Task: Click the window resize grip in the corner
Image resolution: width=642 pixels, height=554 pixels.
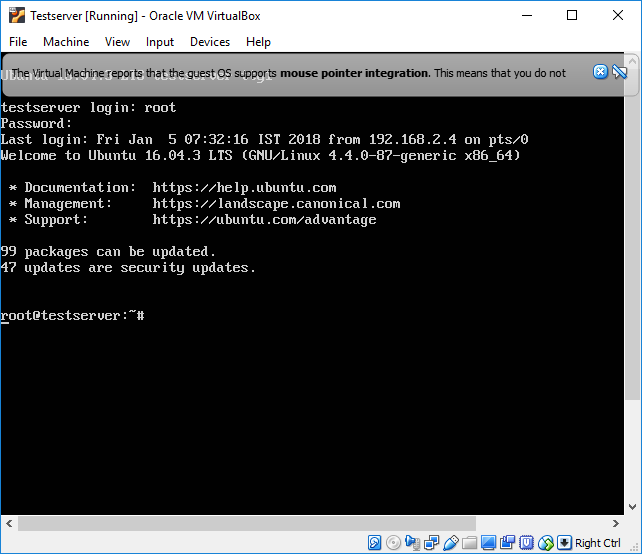Action: 635,547
